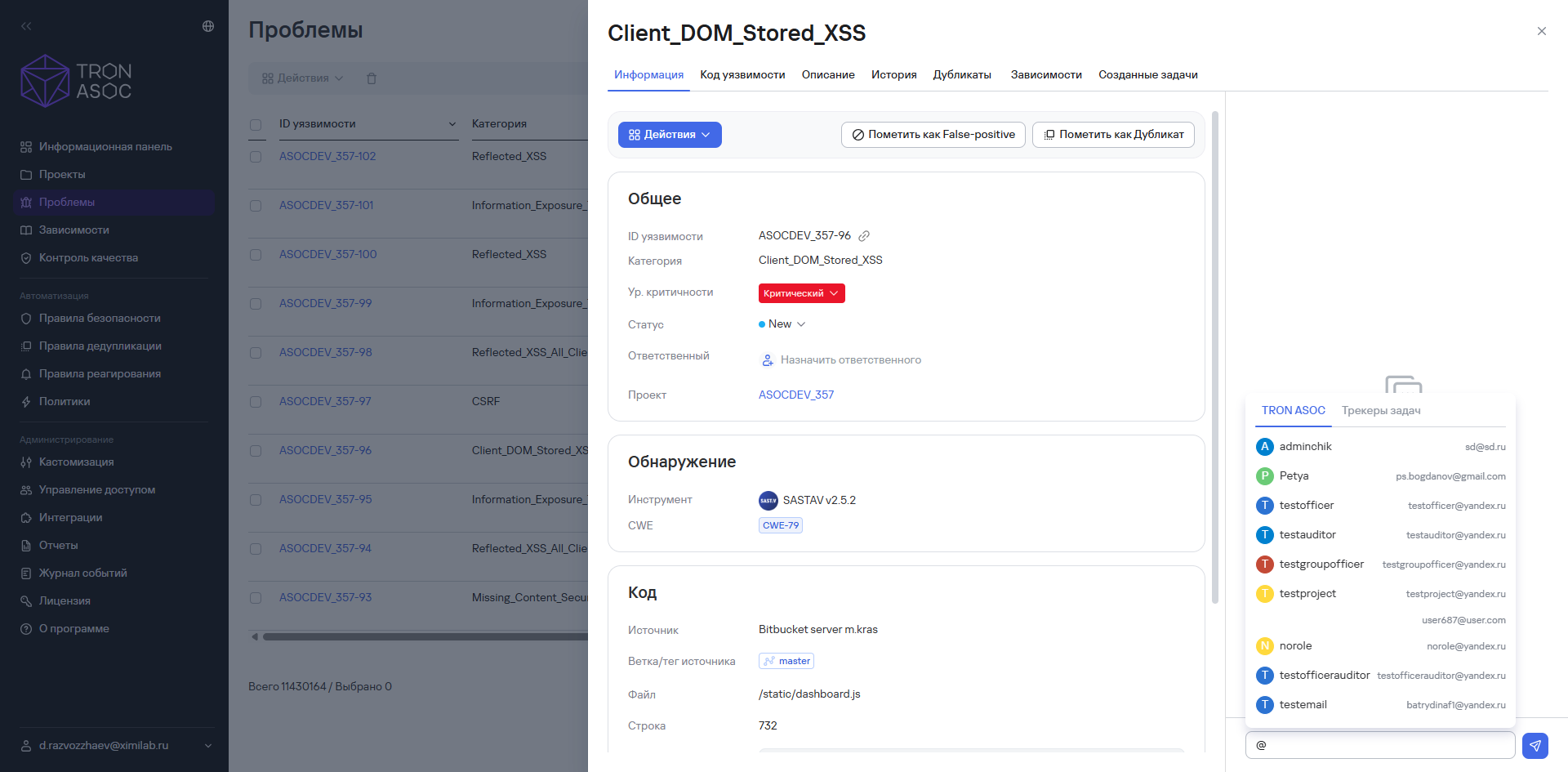Check the row ASOCDEV_357-99 checkbox

[256, 304]
